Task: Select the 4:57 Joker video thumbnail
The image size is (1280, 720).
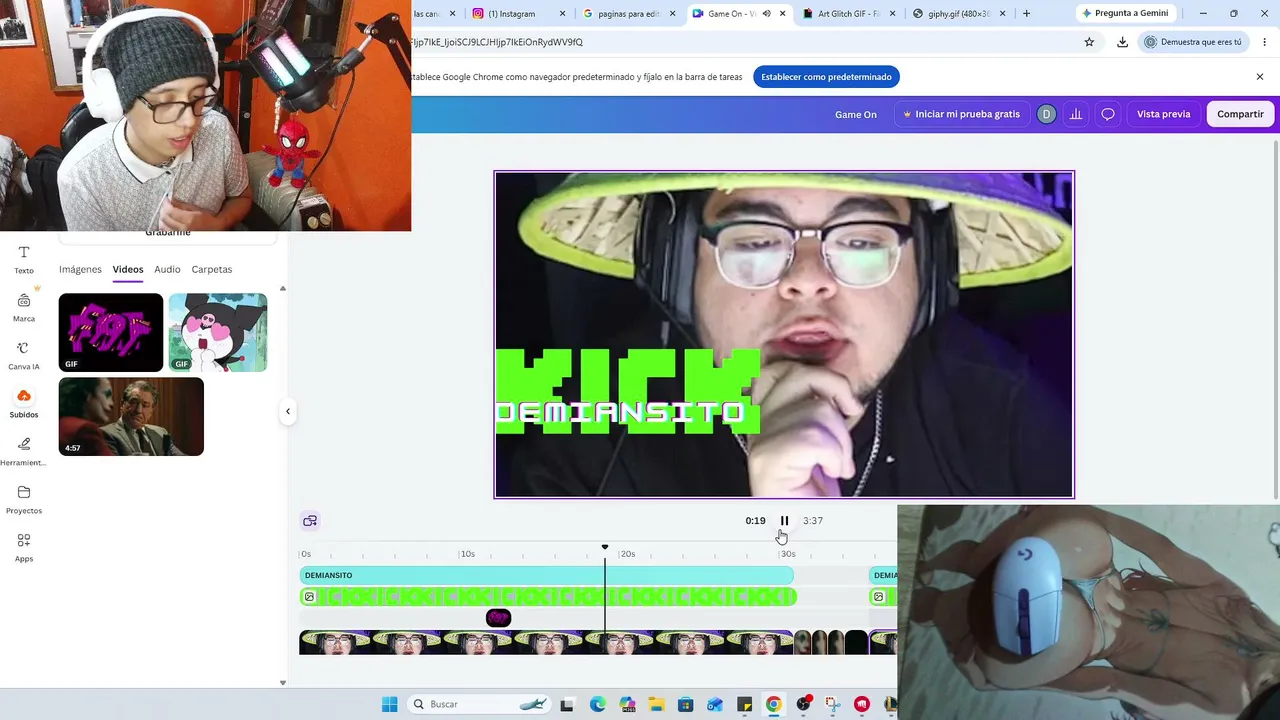Action: 131,417
